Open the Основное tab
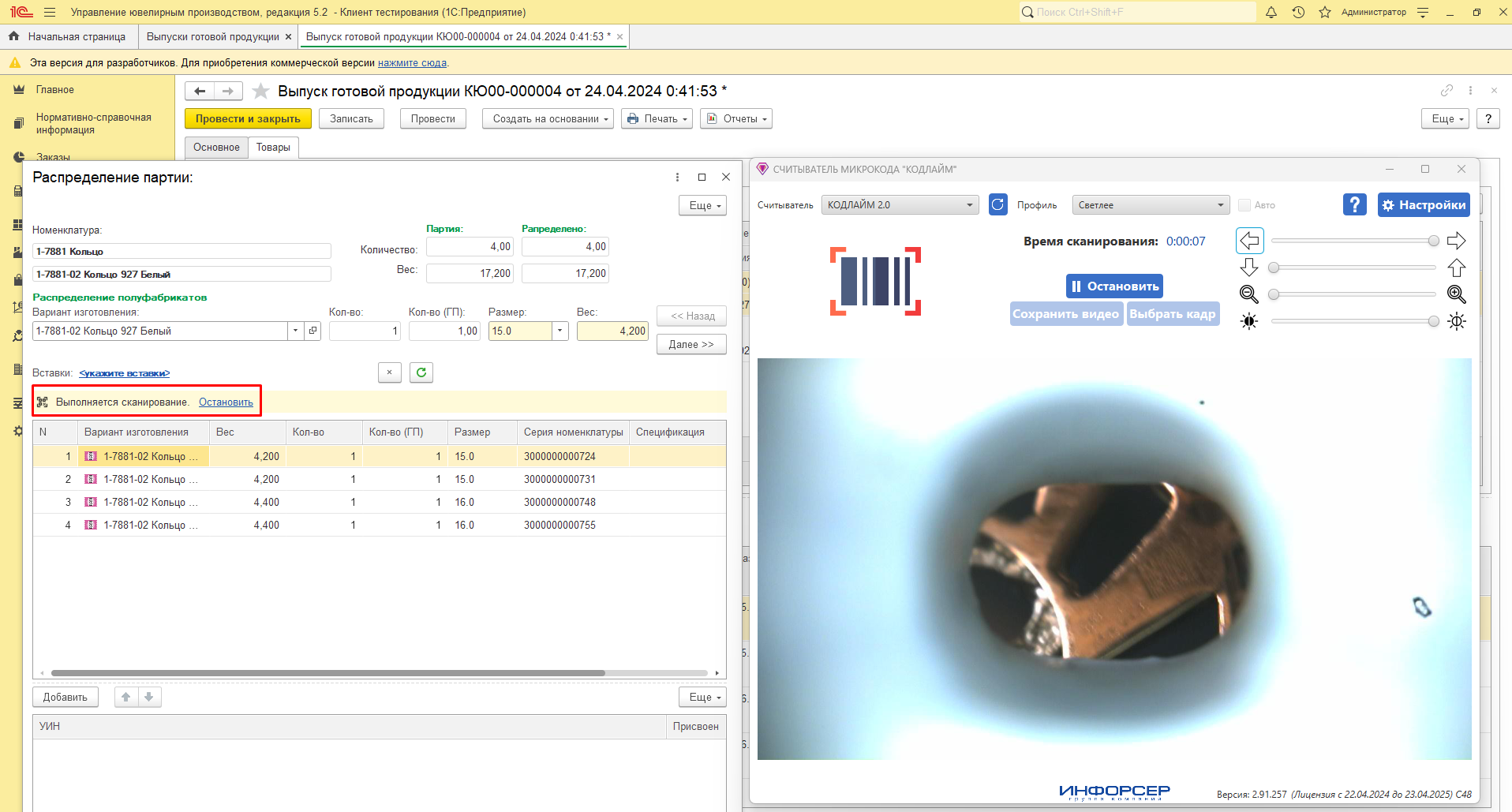The image size is (1512, 812). point(216,147)
